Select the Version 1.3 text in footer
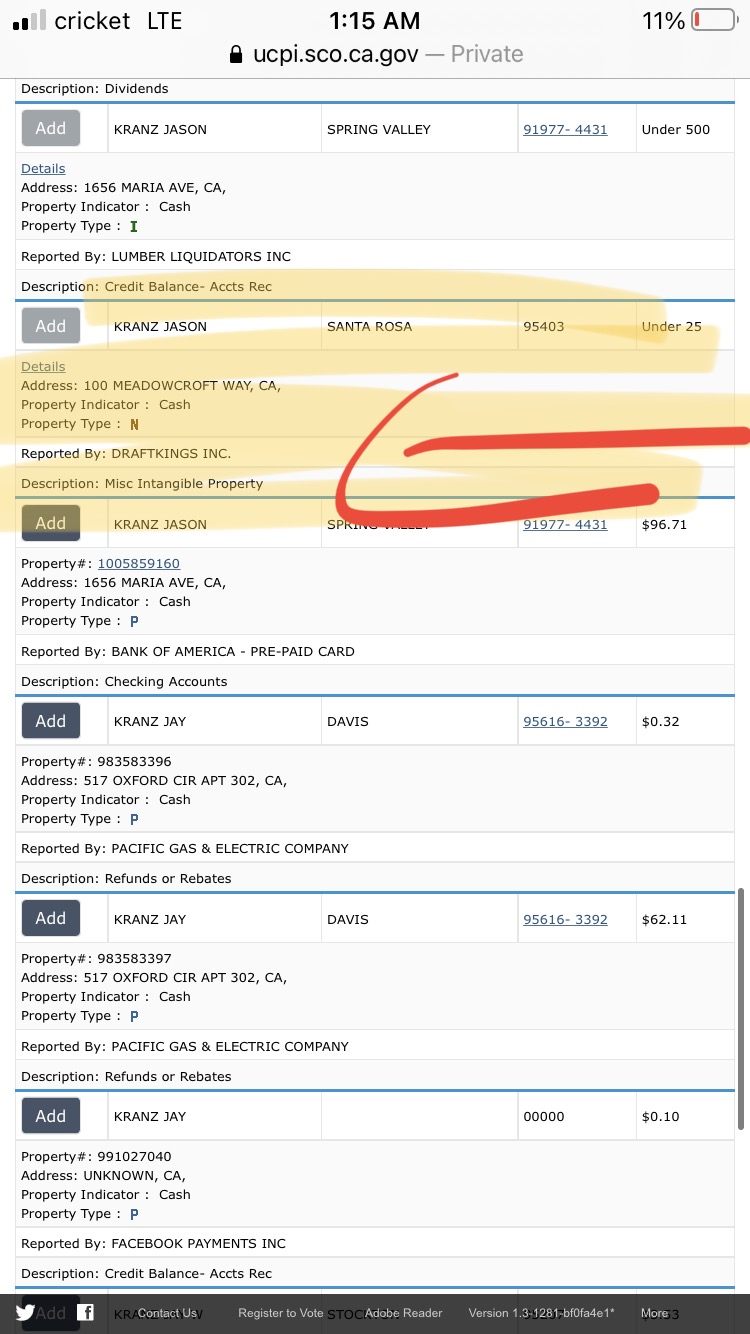Viewport: 750px width, 1334px height. click(x=542, y=1313)
